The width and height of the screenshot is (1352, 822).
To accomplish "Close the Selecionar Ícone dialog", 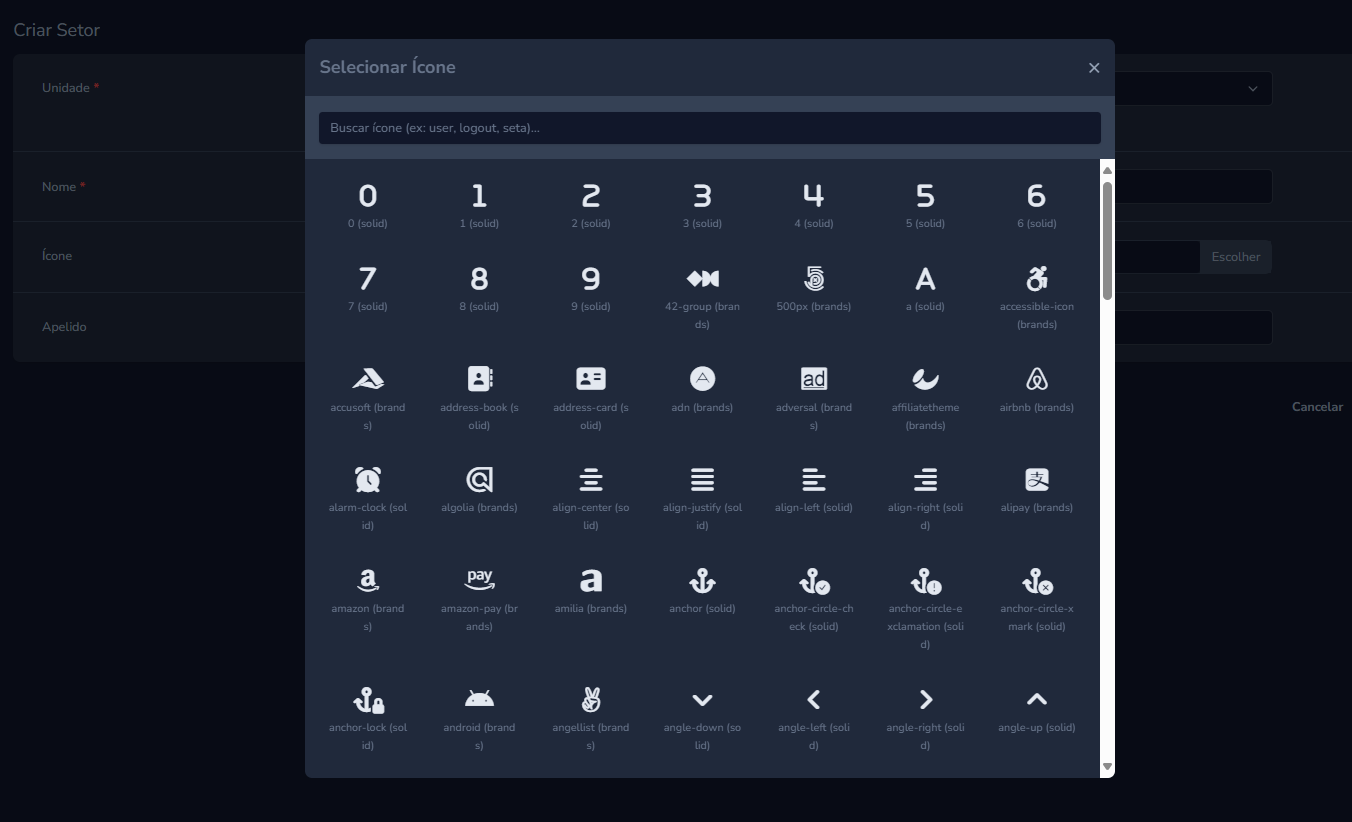I will click(x=1094, y=68).
